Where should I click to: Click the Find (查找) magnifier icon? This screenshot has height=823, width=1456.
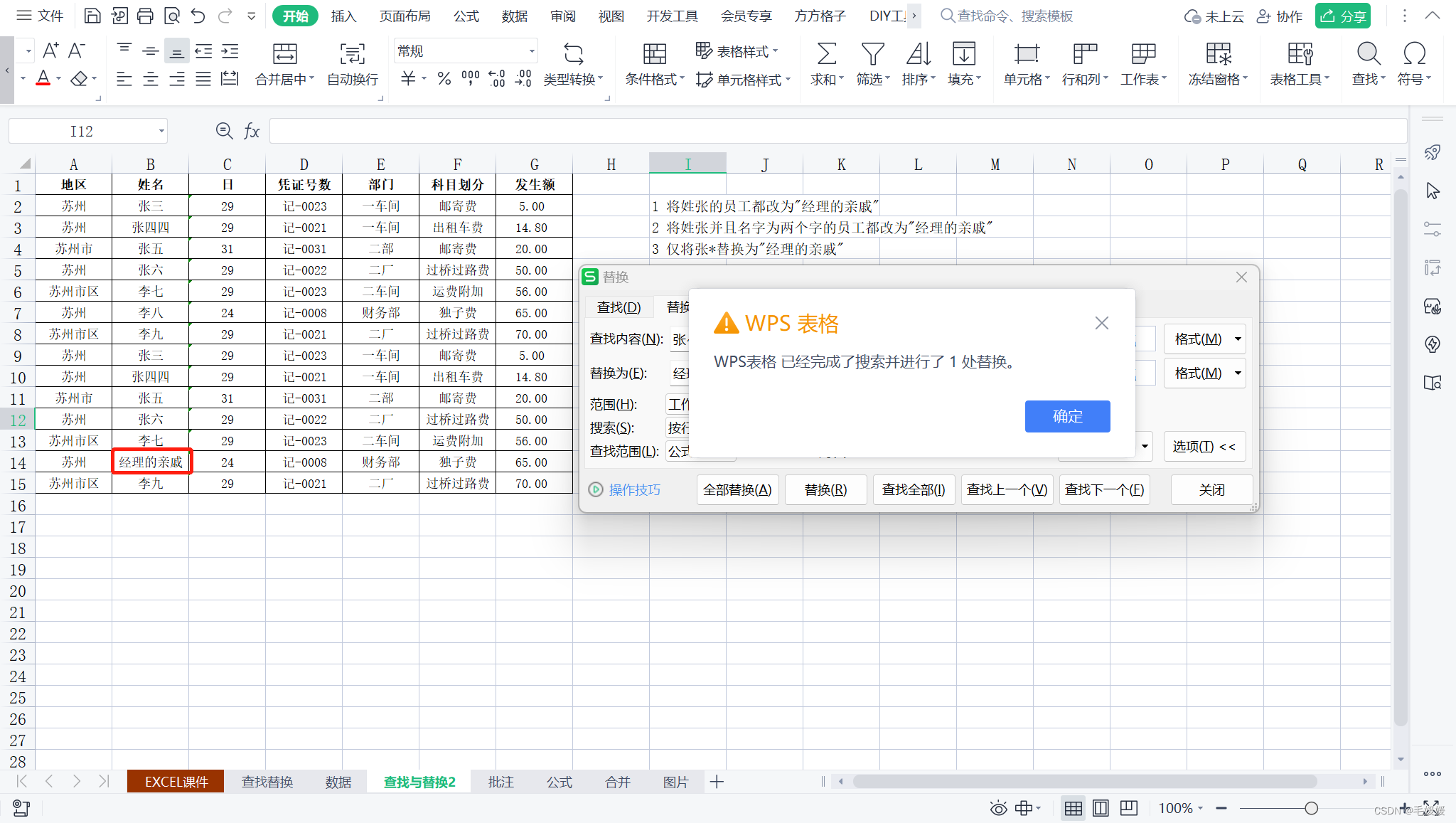coord(1368,54)
